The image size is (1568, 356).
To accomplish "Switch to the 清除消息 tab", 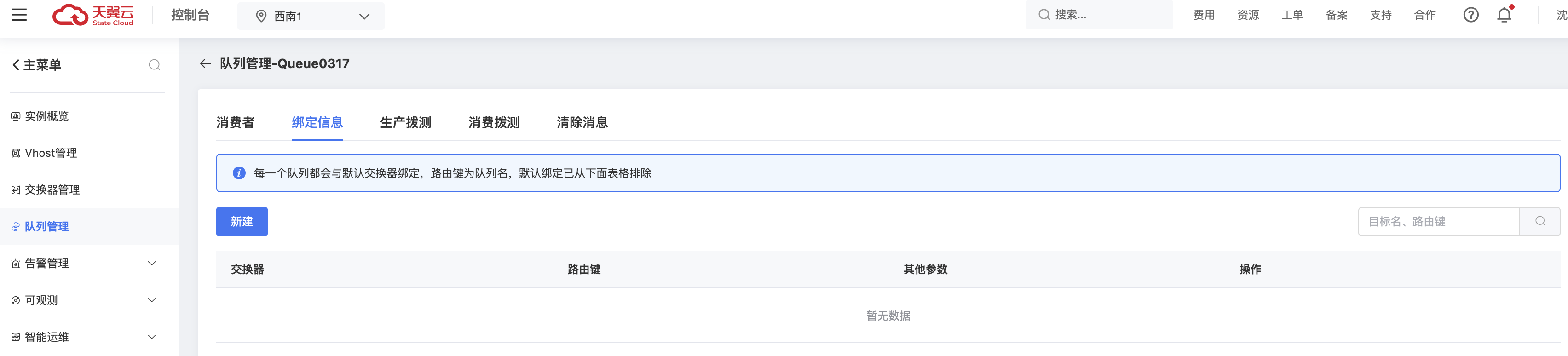I will click(581, 122).
